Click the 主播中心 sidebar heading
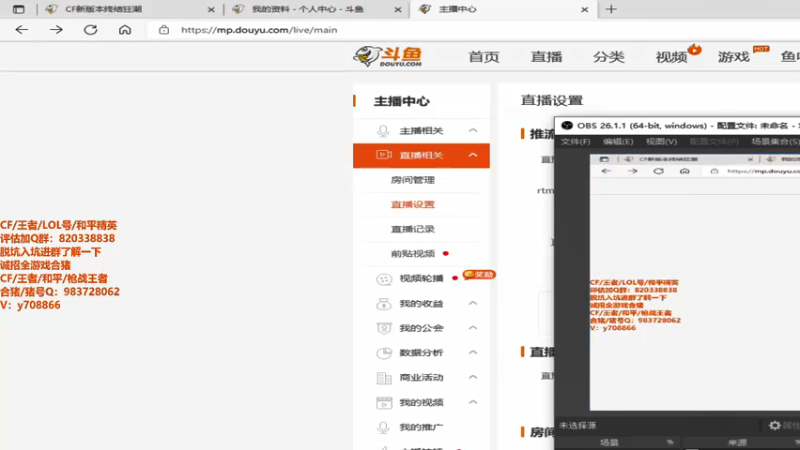The height and width of the screenshot is (450, 800). pos(402,102)
